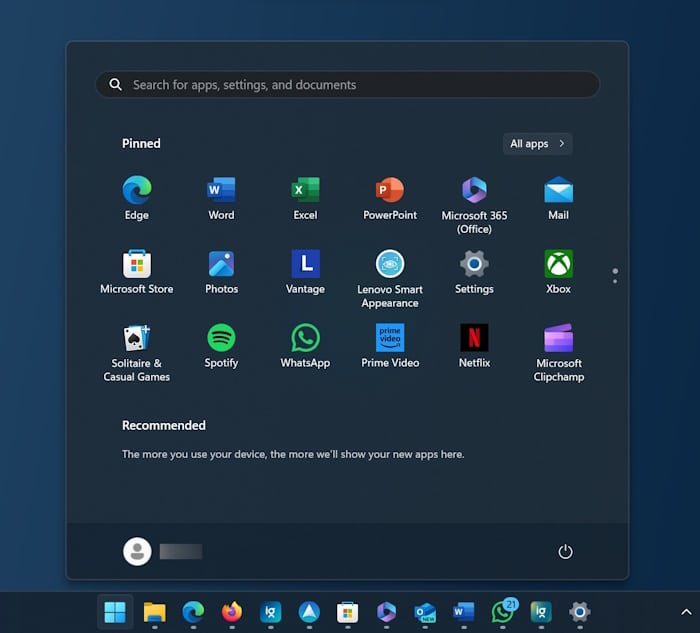
Task: Click the Start button on the taskbar
Action: point(115,612)
